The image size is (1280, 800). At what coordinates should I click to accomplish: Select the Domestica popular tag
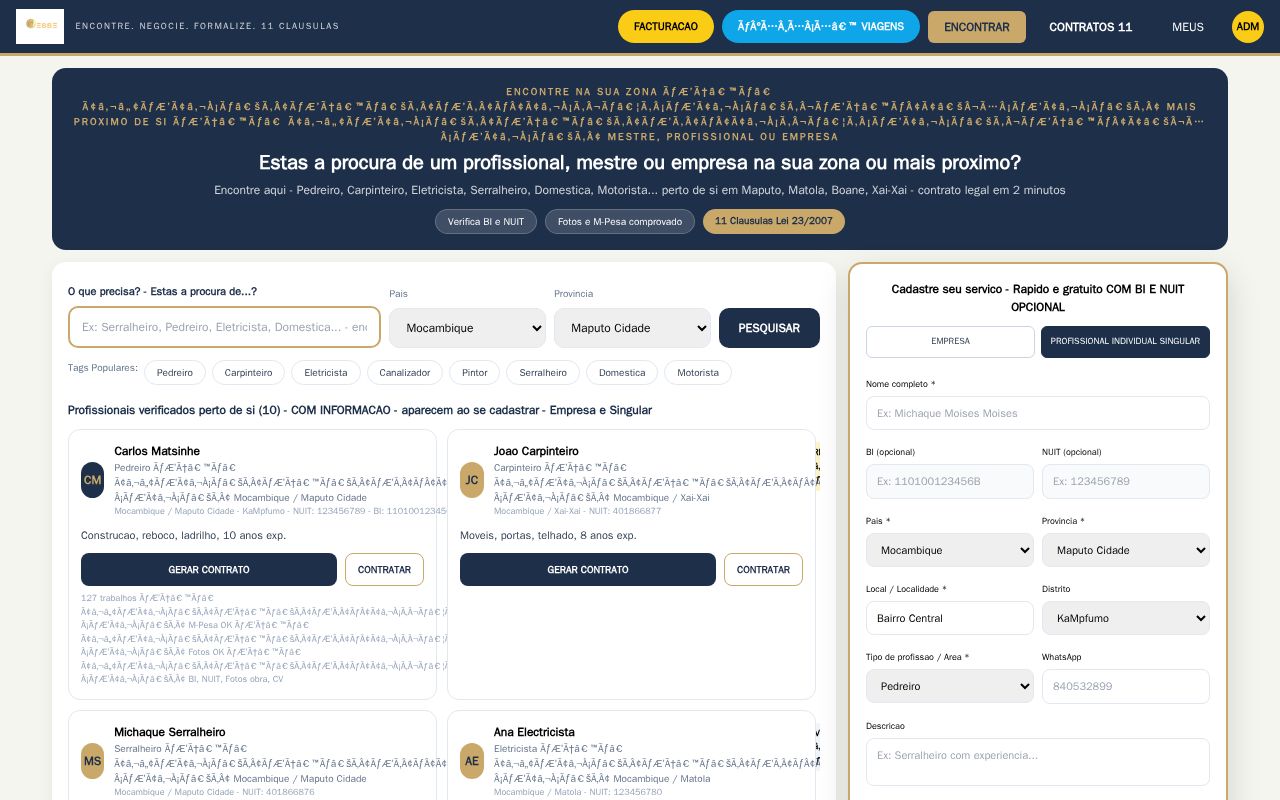click(622, 372)
